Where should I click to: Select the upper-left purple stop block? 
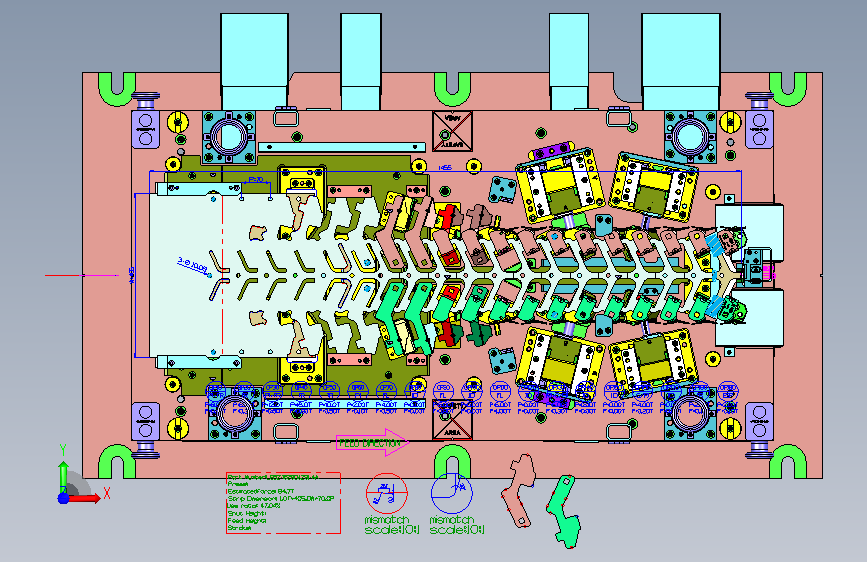click(145, 129)
